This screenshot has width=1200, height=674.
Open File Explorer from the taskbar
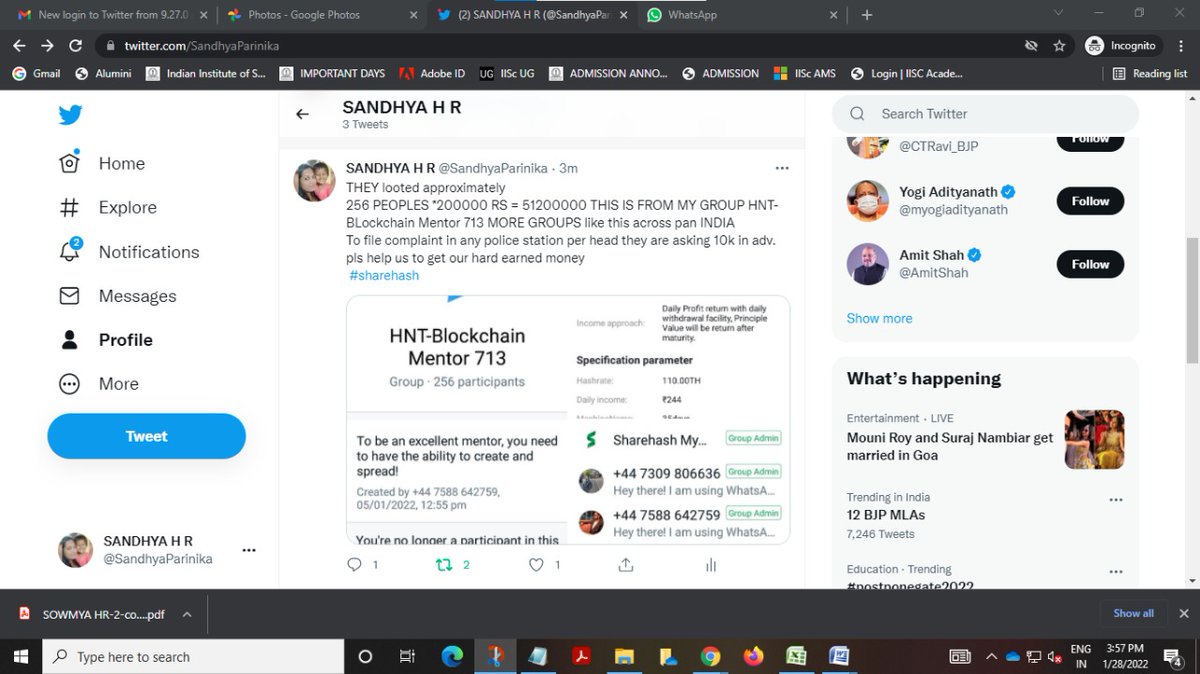click(x=624, y=657)
